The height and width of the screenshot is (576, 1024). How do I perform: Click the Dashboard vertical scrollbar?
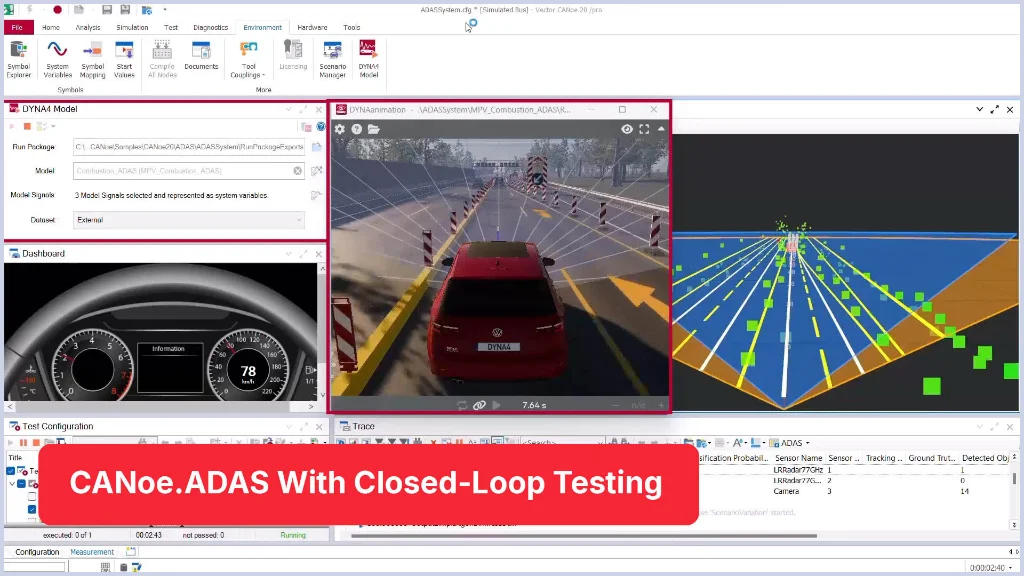pos(322,332)
